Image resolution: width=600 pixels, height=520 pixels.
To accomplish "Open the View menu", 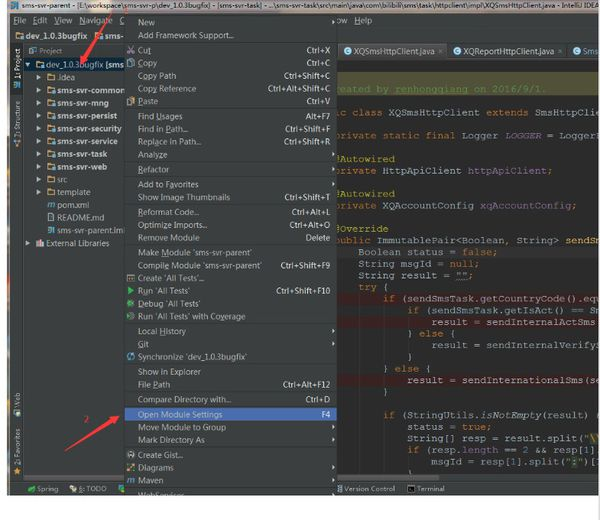I will pyautogui.click(x=63, y=21).
